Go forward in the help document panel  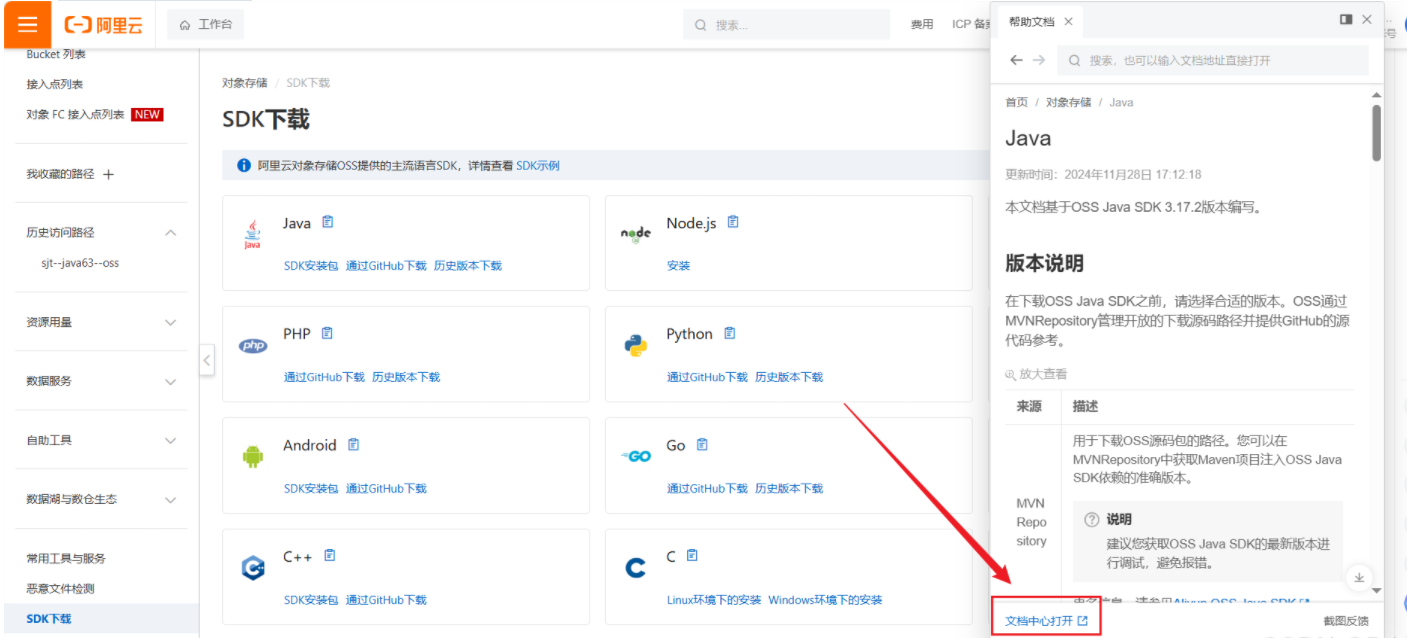pyautogui.click(x=1039, y=60)
